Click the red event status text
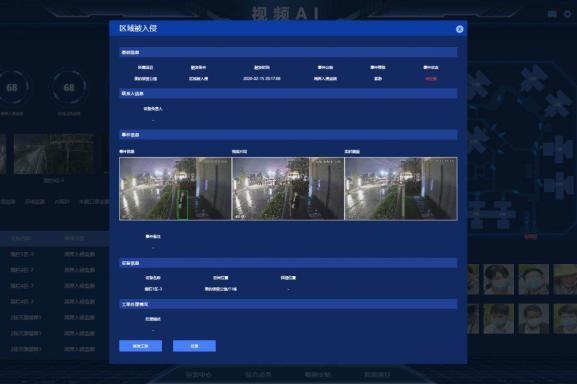This screenshot has height=384, width=577. (x=431, y=79)
